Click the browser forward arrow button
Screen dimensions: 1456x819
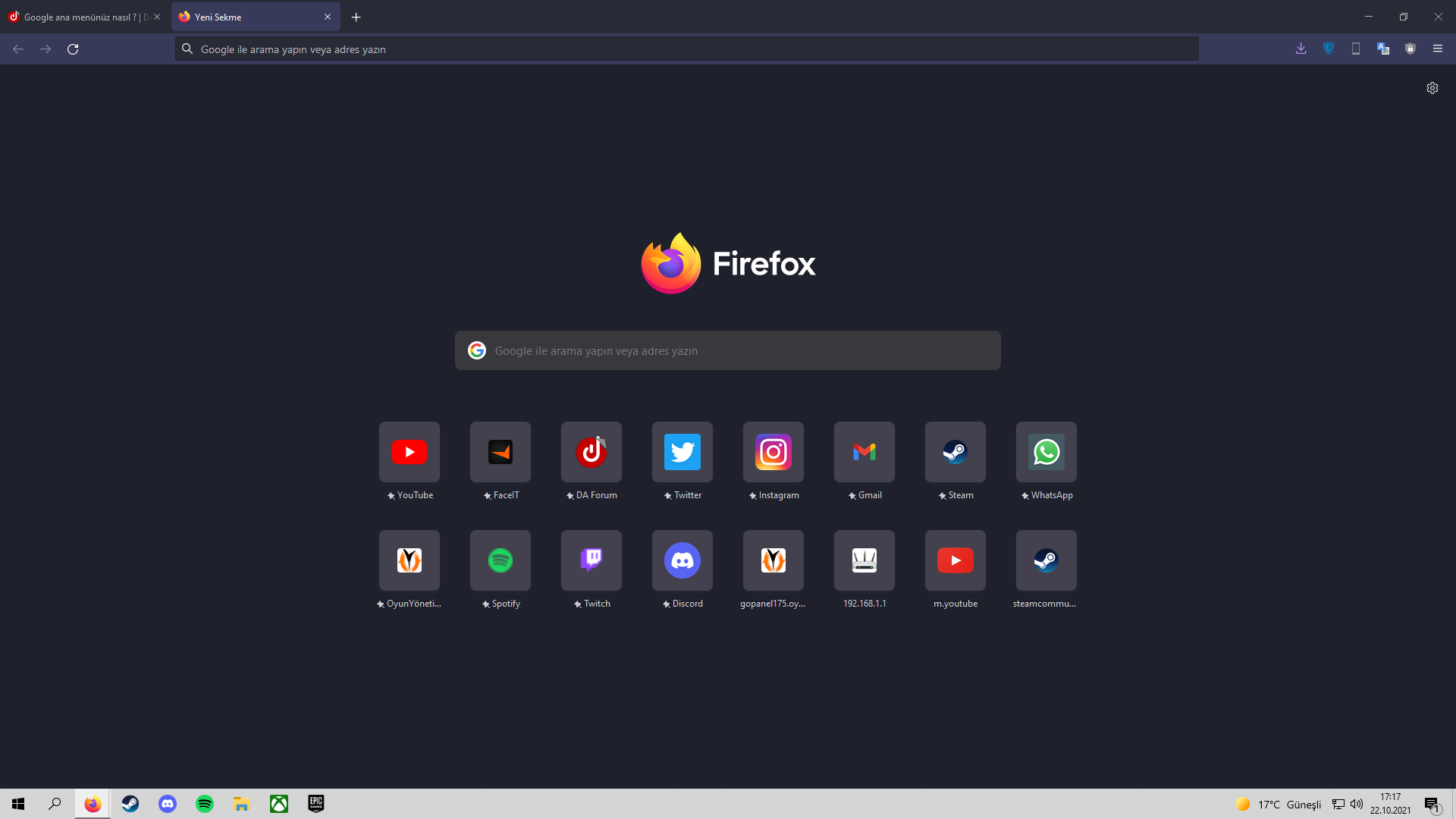pyautogui.click(x=45, y=49)
